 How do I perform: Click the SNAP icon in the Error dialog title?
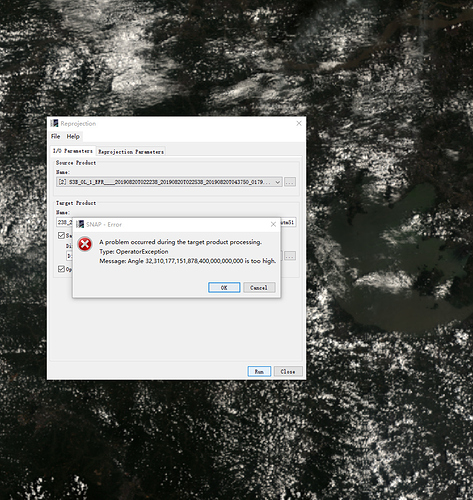point(80,224)
